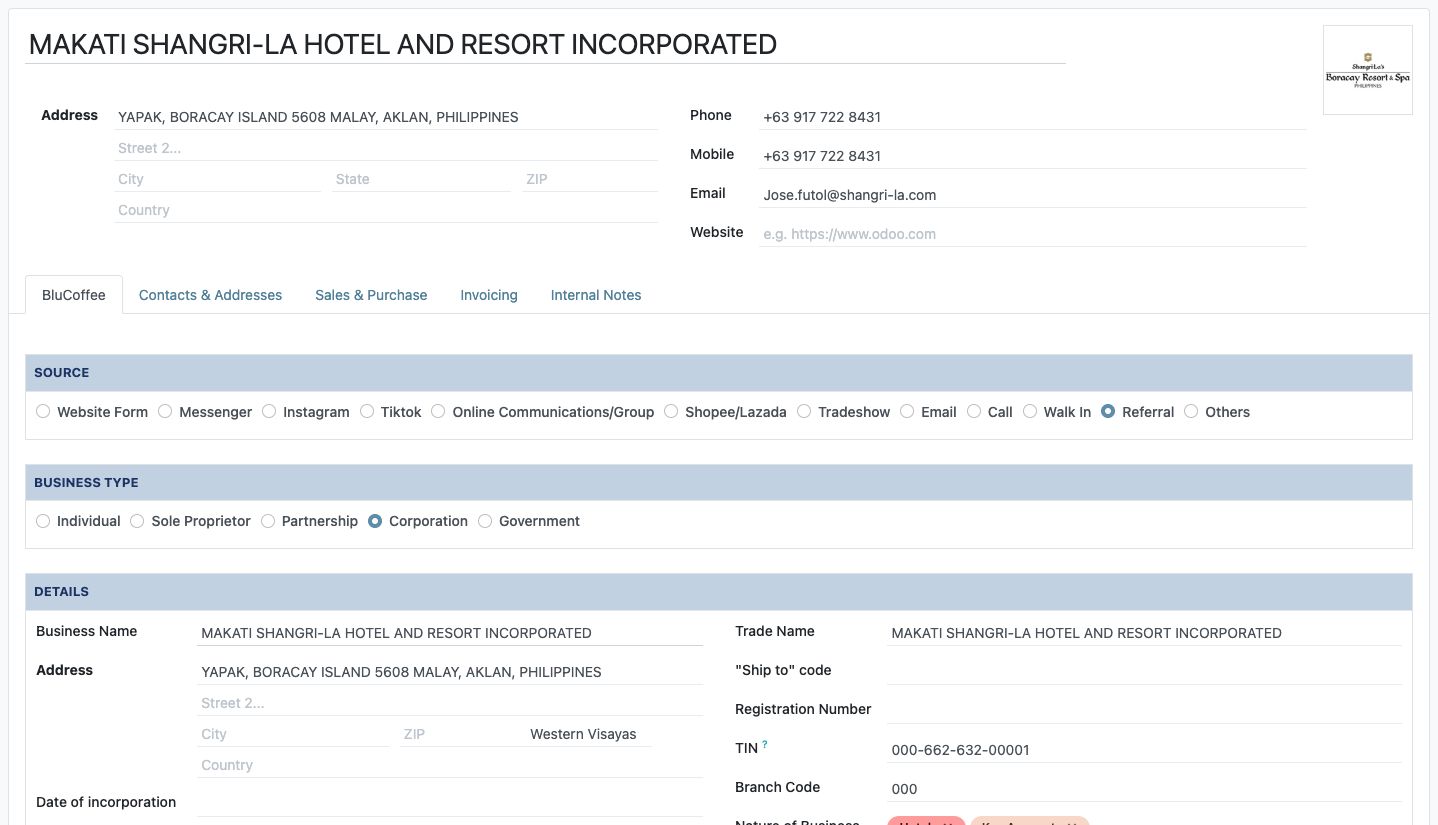Edit the company name title field
The height and width of the screenshot is (825, 1438).
pos(545,44)
